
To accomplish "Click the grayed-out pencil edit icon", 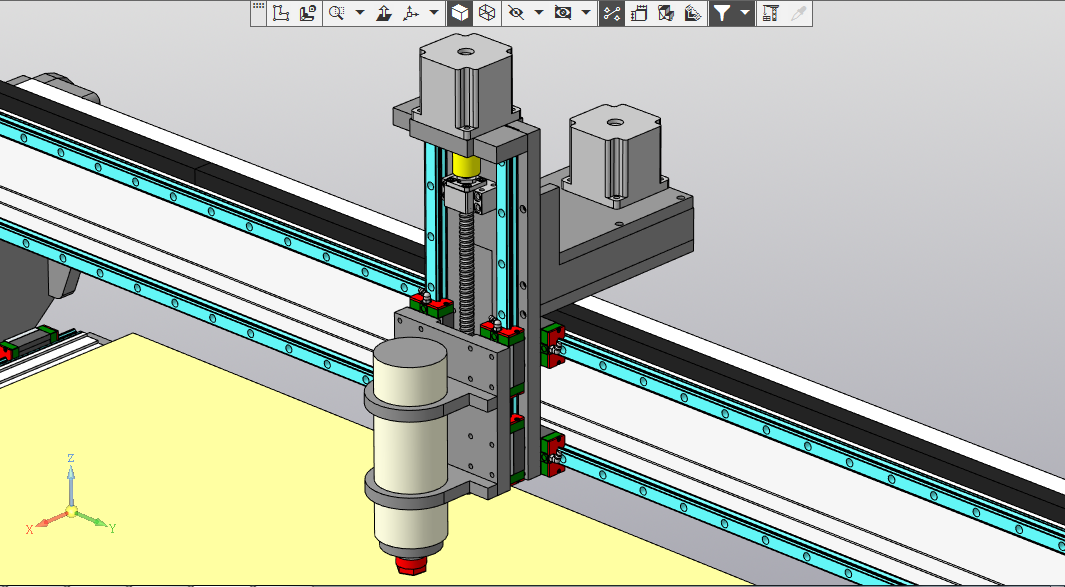I will (x=798, y=13).
